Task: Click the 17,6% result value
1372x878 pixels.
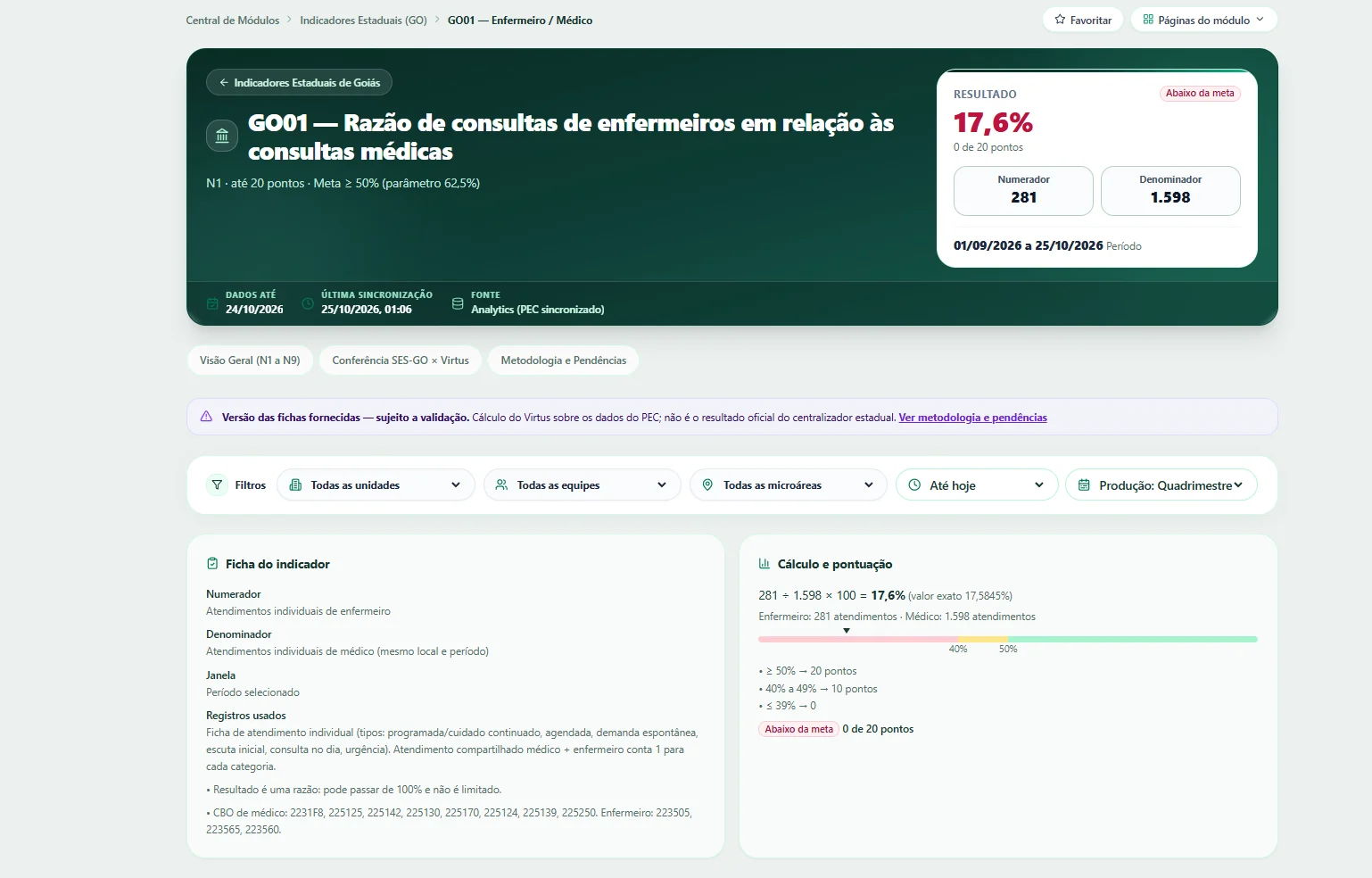Action: pyautogui.click(x=993, y=122)
